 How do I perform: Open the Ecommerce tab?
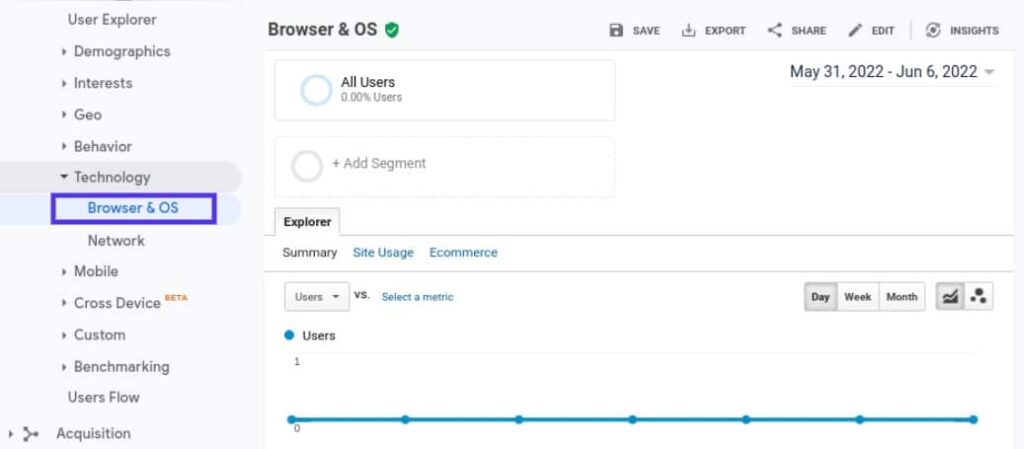463,253
